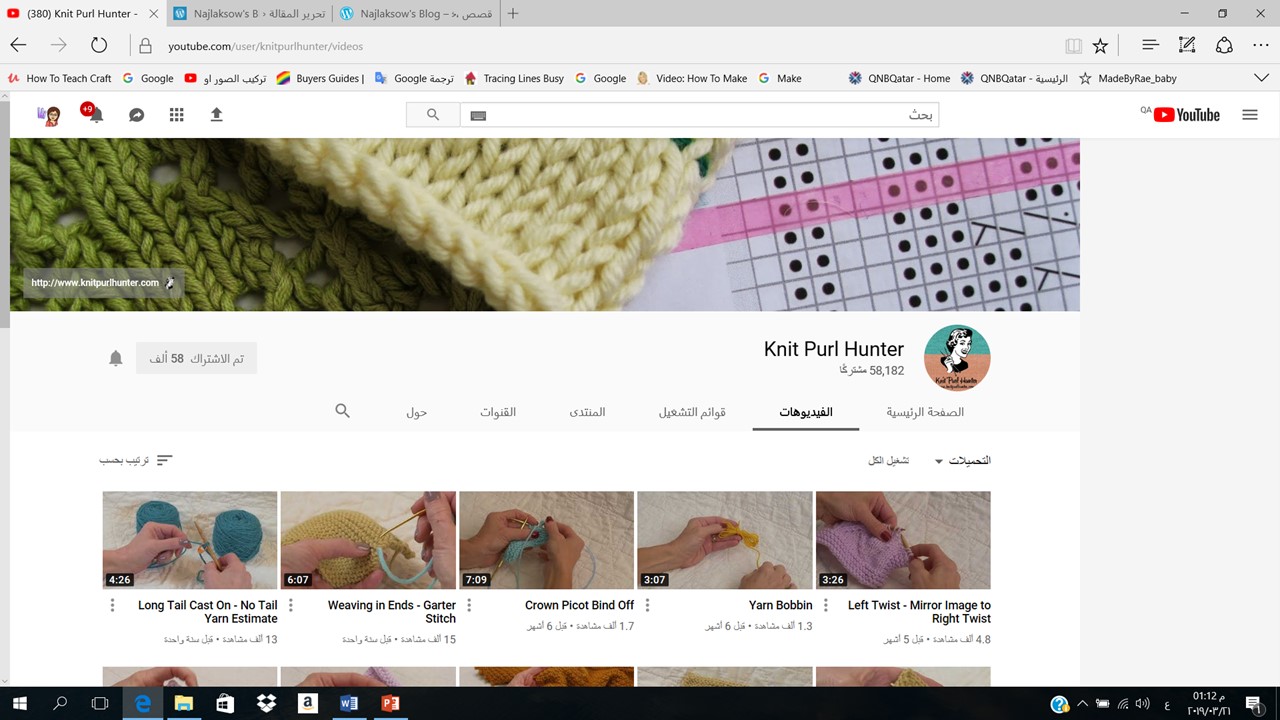
Task: Open YouTube notifications bell in header
Action: pyautogui.click(x=95, y=115)
